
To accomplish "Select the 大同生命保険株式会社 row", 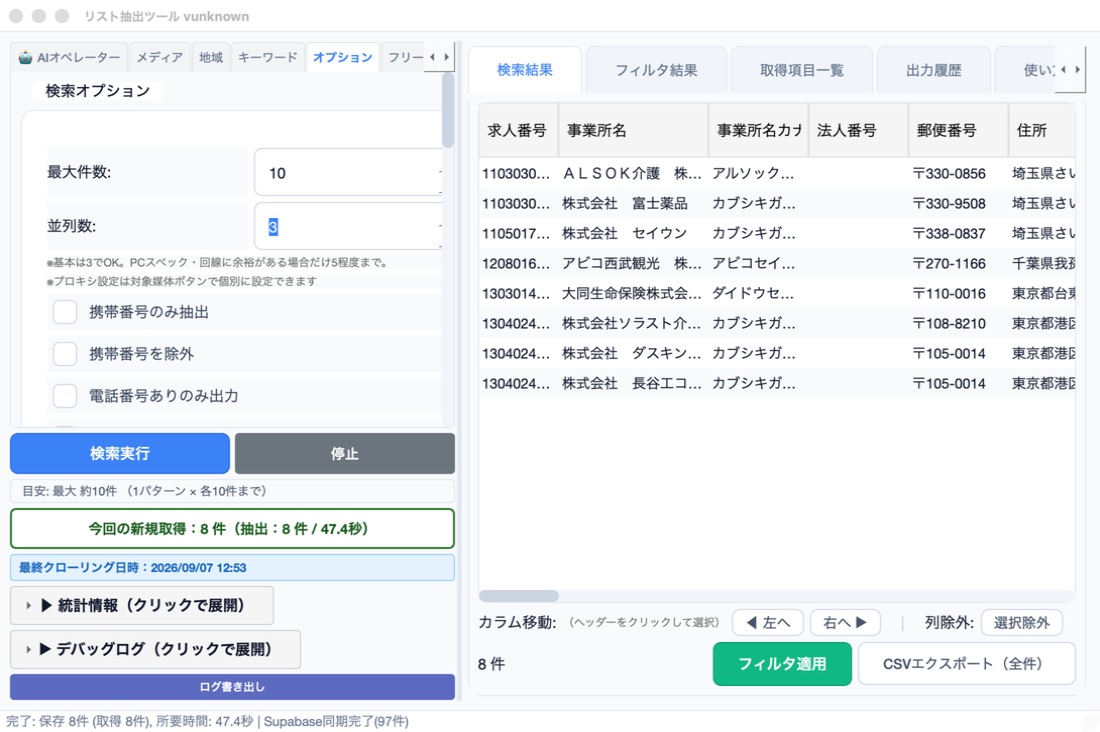I will point(777,294).
